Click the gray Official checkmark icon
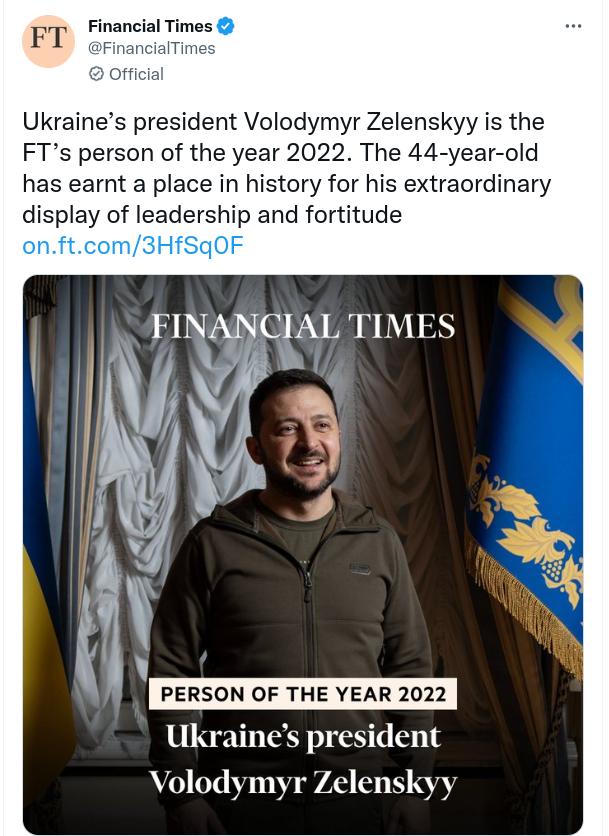Screen dimensions: 609x836 tap(96, 74)
